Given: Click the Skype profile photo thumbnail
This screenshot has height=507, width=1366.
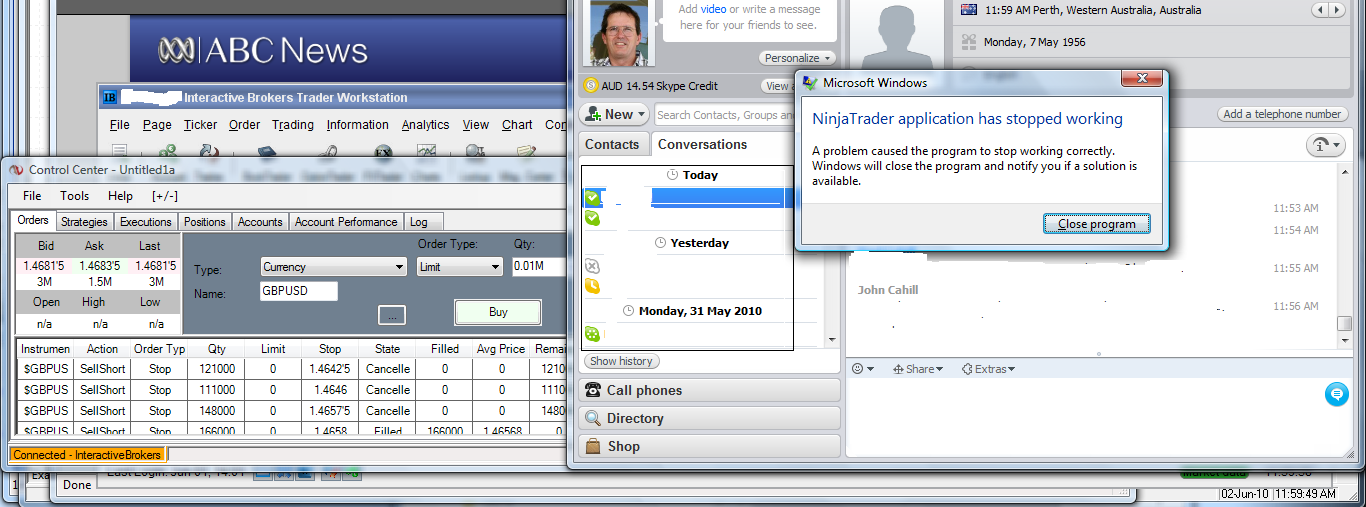Looking at the screenshot, I should click(x=619, y=32).
